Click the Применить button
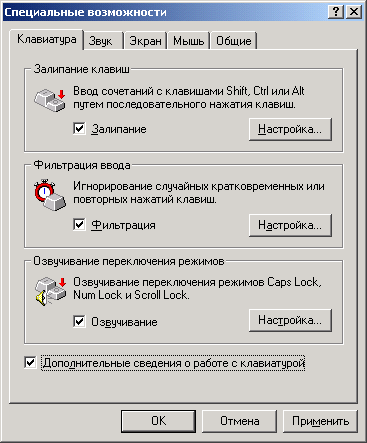367x443 pixels. tap(320, 421)
